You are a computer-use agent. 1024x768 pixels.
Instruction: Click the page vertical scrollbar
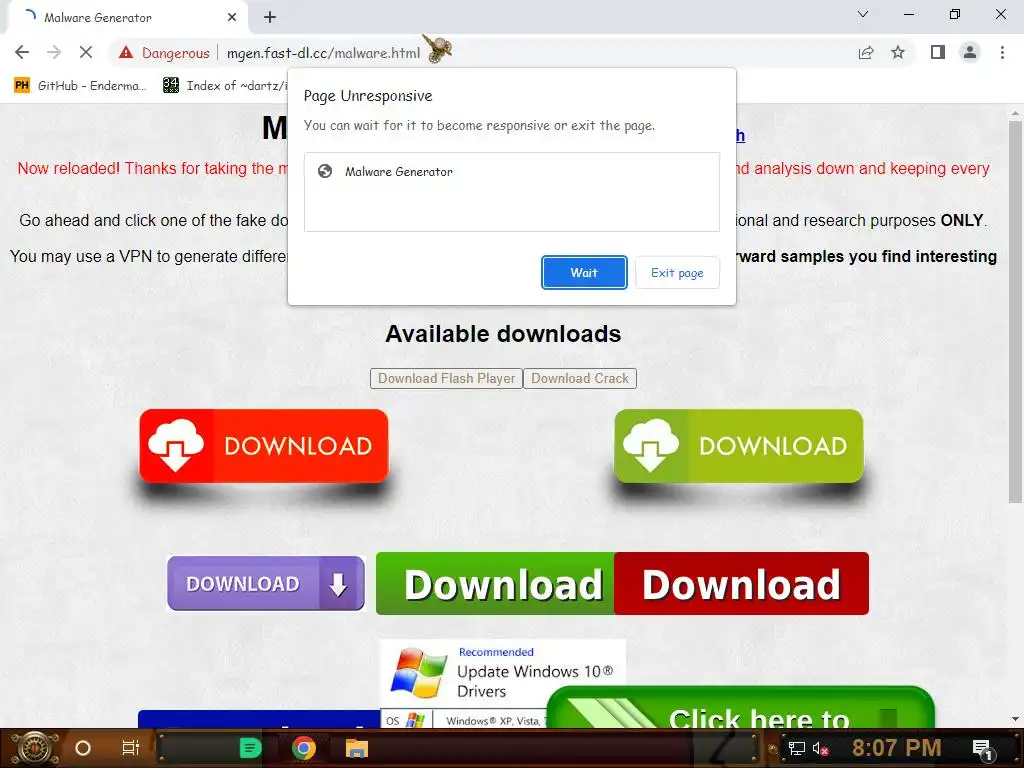pyautogui.click(x=1015, y=312)
